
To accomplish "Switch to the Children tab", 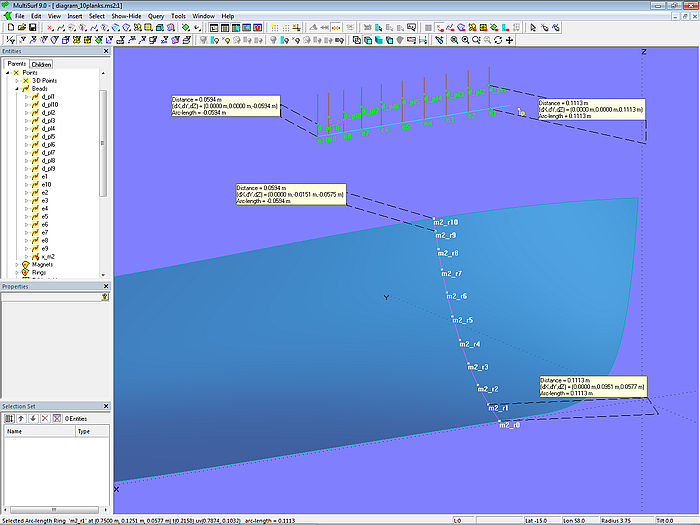I will point(42,64).
